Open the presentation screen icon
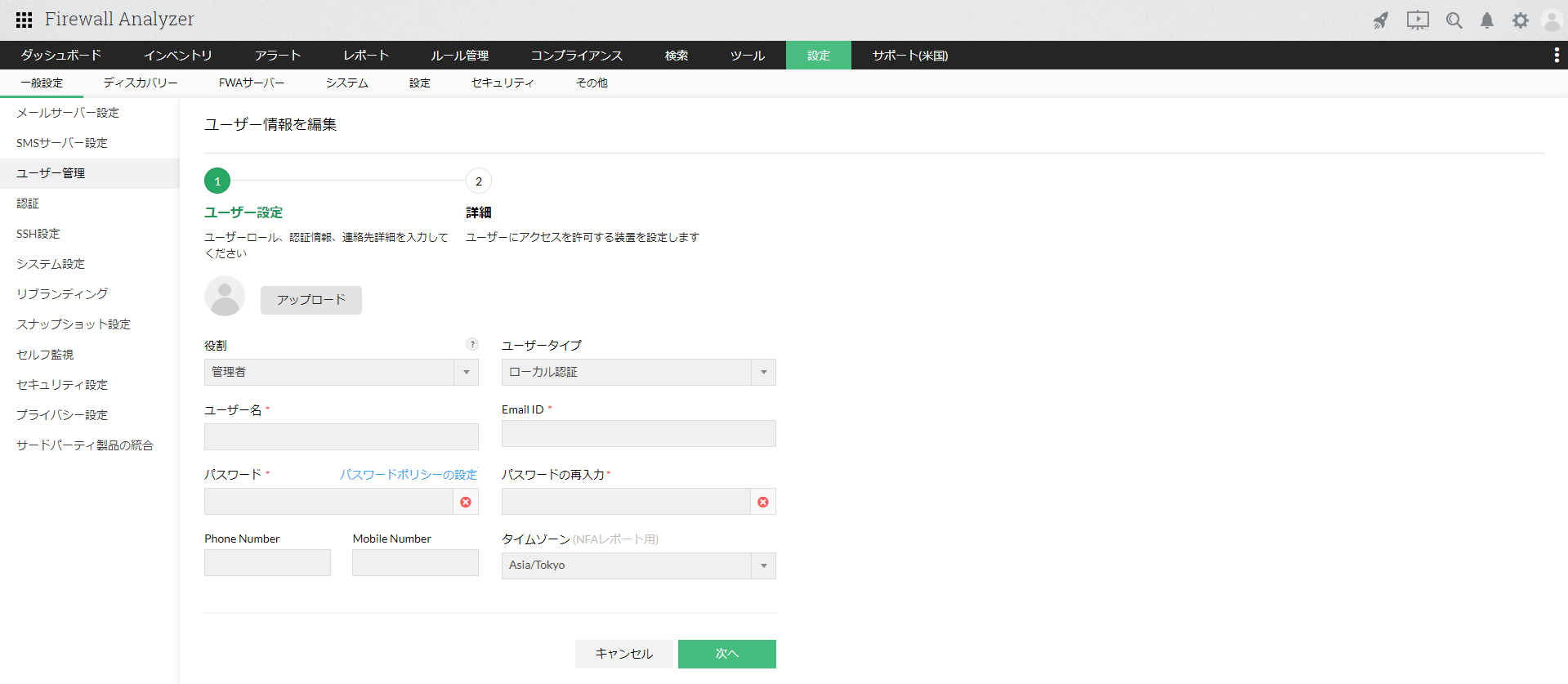The width and height of the screenshot is (1568, 684). (x=1418, y=20)
